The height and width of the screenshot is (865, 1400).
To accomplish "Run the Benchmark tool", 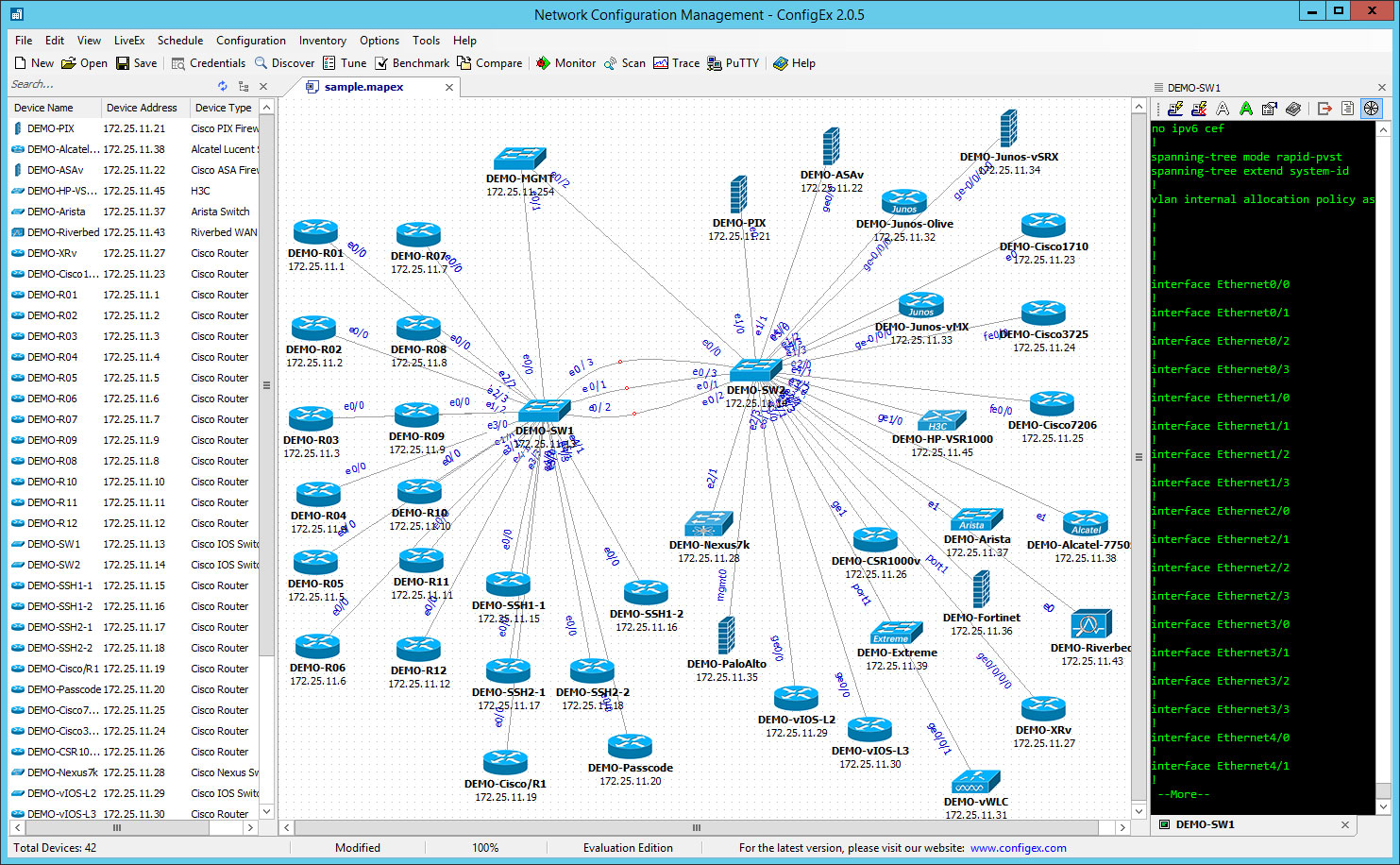I will (412, 63).
